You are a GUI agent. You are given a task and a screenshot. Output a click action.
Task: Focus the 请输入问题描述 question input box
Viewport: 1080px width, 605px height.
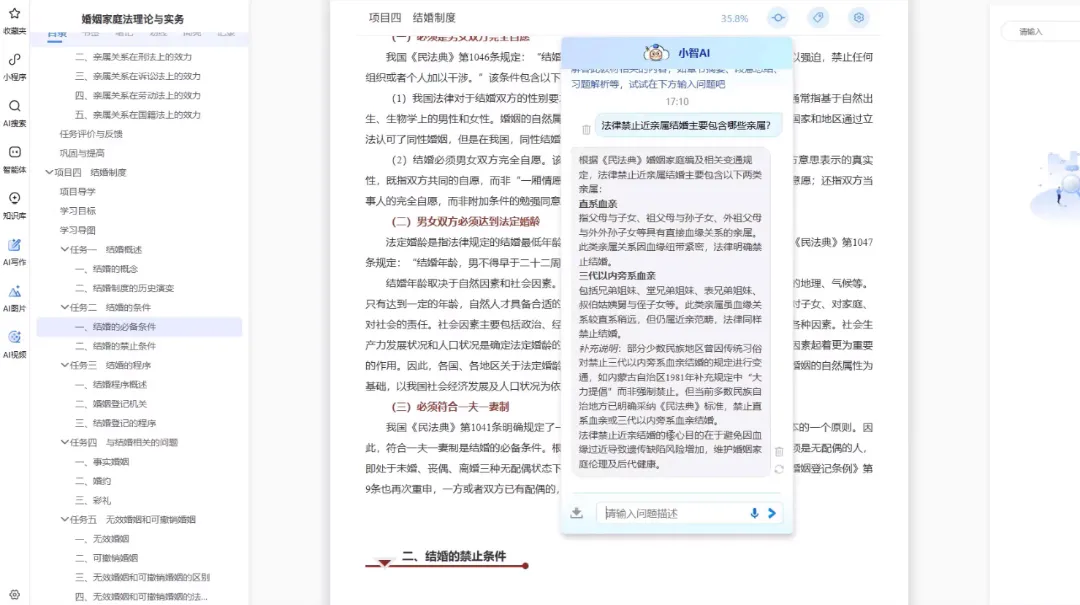[x=670, y=513]
